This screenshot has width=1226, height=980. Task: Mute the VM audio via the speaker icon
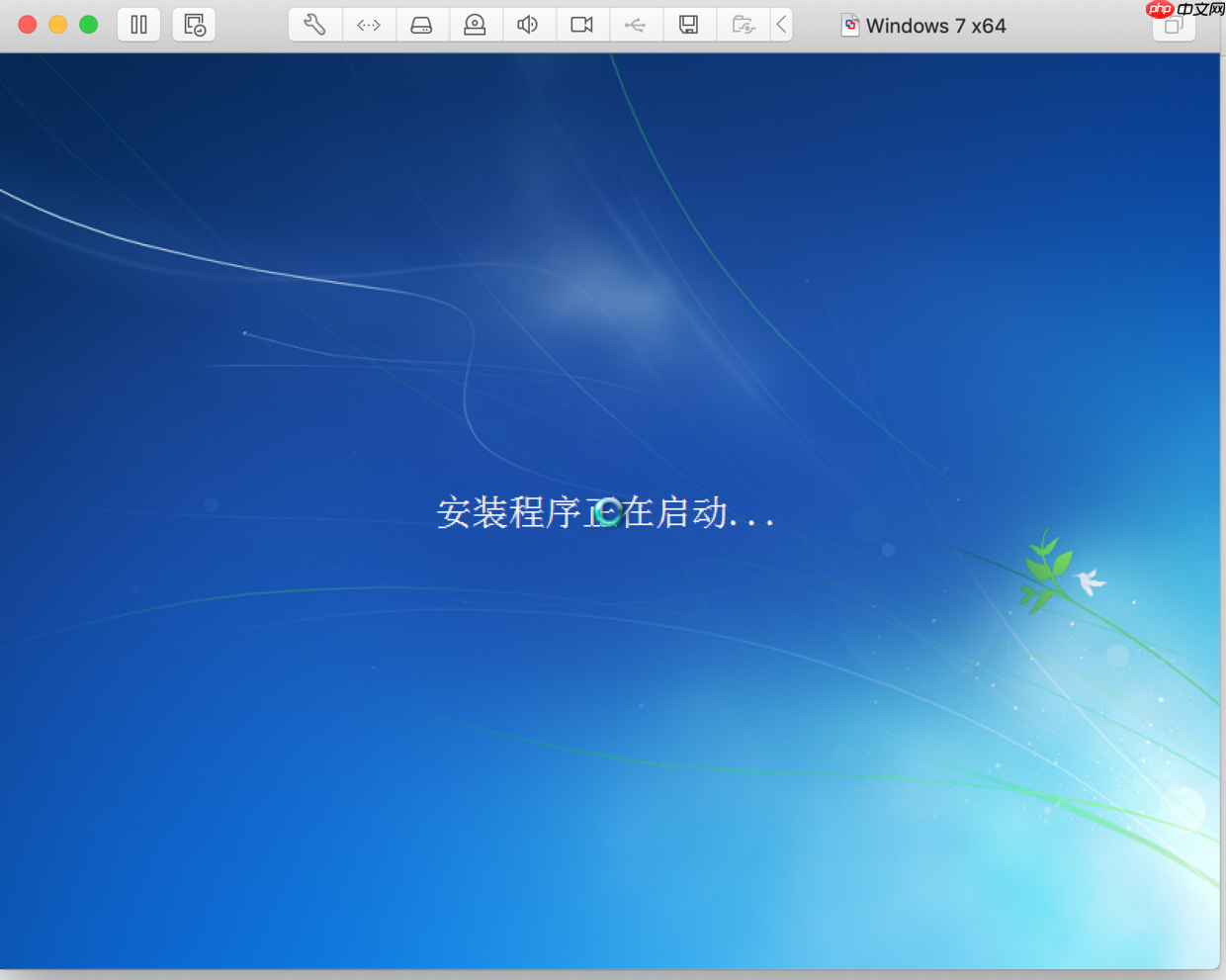[x=529, y=25]
